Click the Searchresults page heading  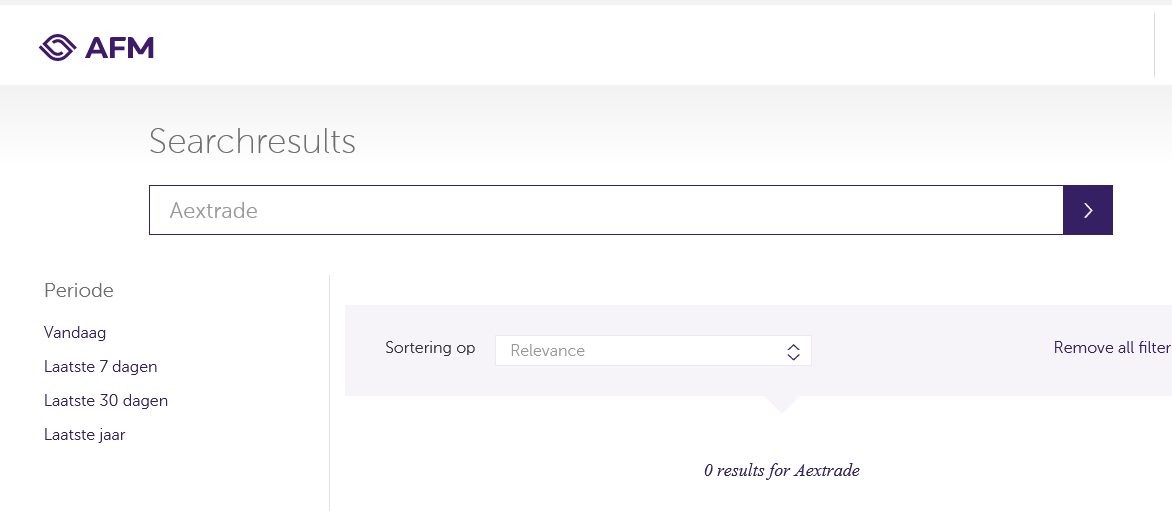tap(252, 141)
